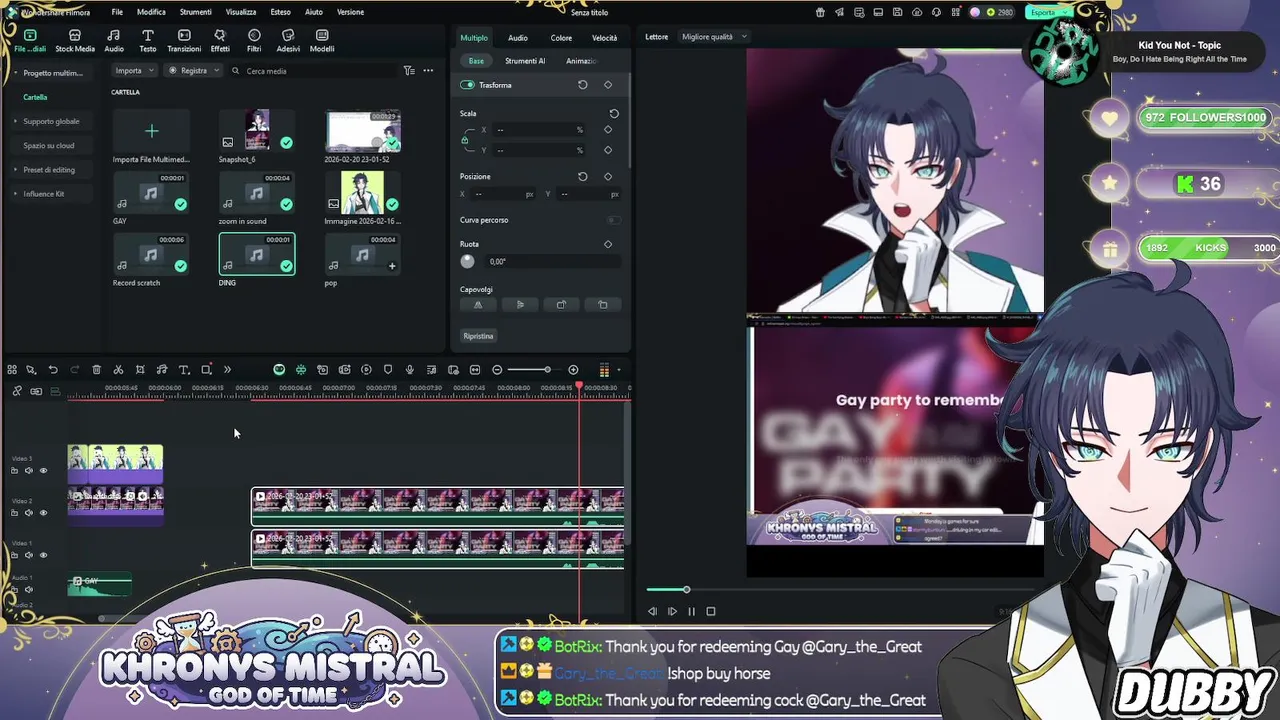The width and height of the screenshot is (1280, 720).
Task: Delete selected clip with trash icon
Action: point(96,370)
